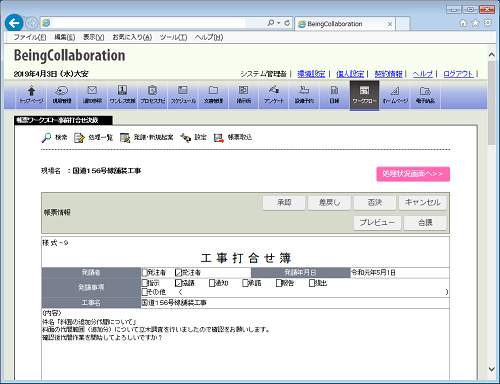This screenshot has height=384, width=500.
Task: Click the page vertical scrollbar thumb
Action: point(491,103)
